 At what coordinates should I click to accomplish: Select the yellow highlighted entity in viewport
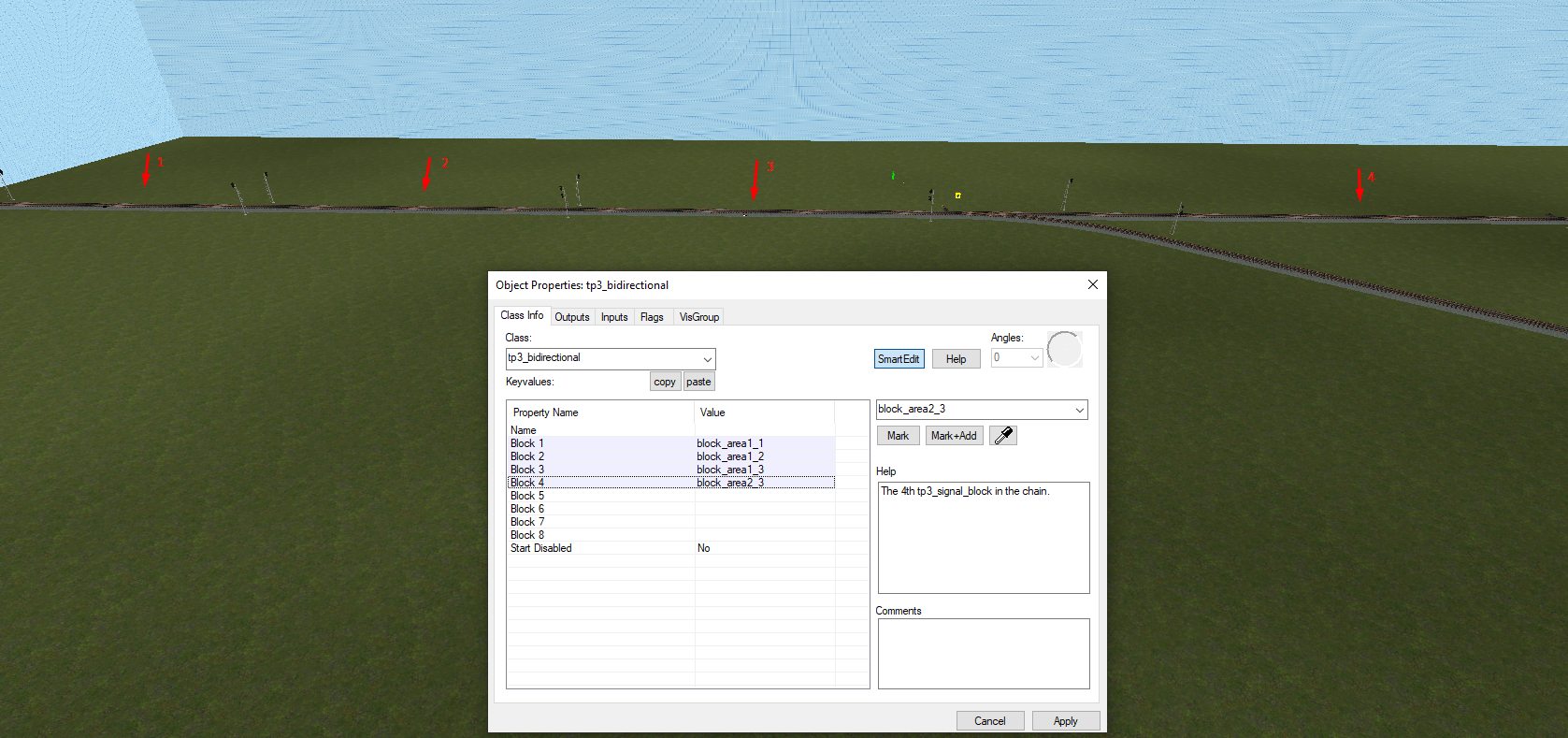coord(958,195)
